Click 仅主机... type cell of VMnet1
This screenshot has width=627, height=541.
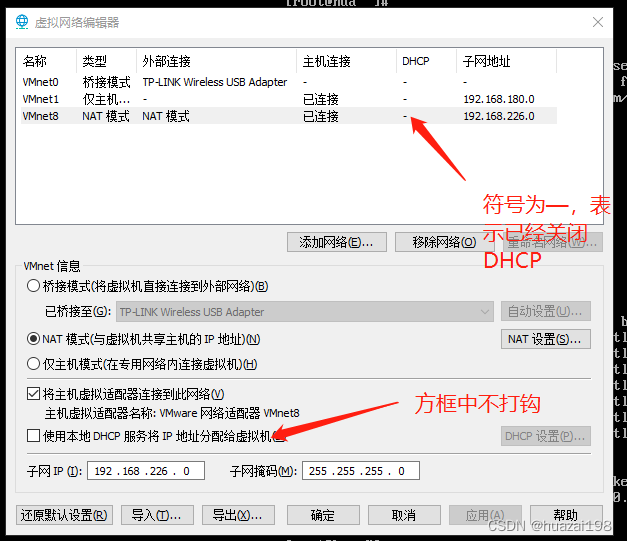[106, 99]
